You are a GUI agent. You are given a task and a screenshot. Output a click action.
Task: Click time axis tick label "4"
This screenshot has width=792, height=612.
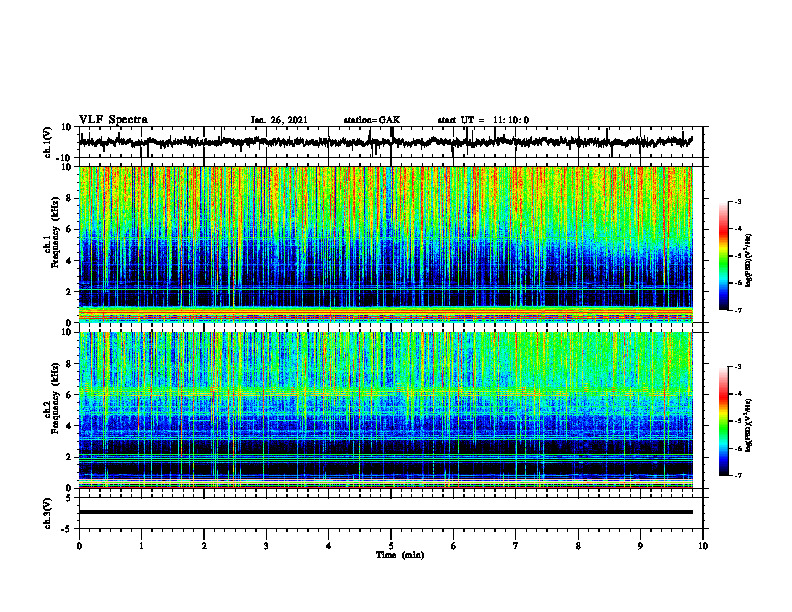[329, 546]
